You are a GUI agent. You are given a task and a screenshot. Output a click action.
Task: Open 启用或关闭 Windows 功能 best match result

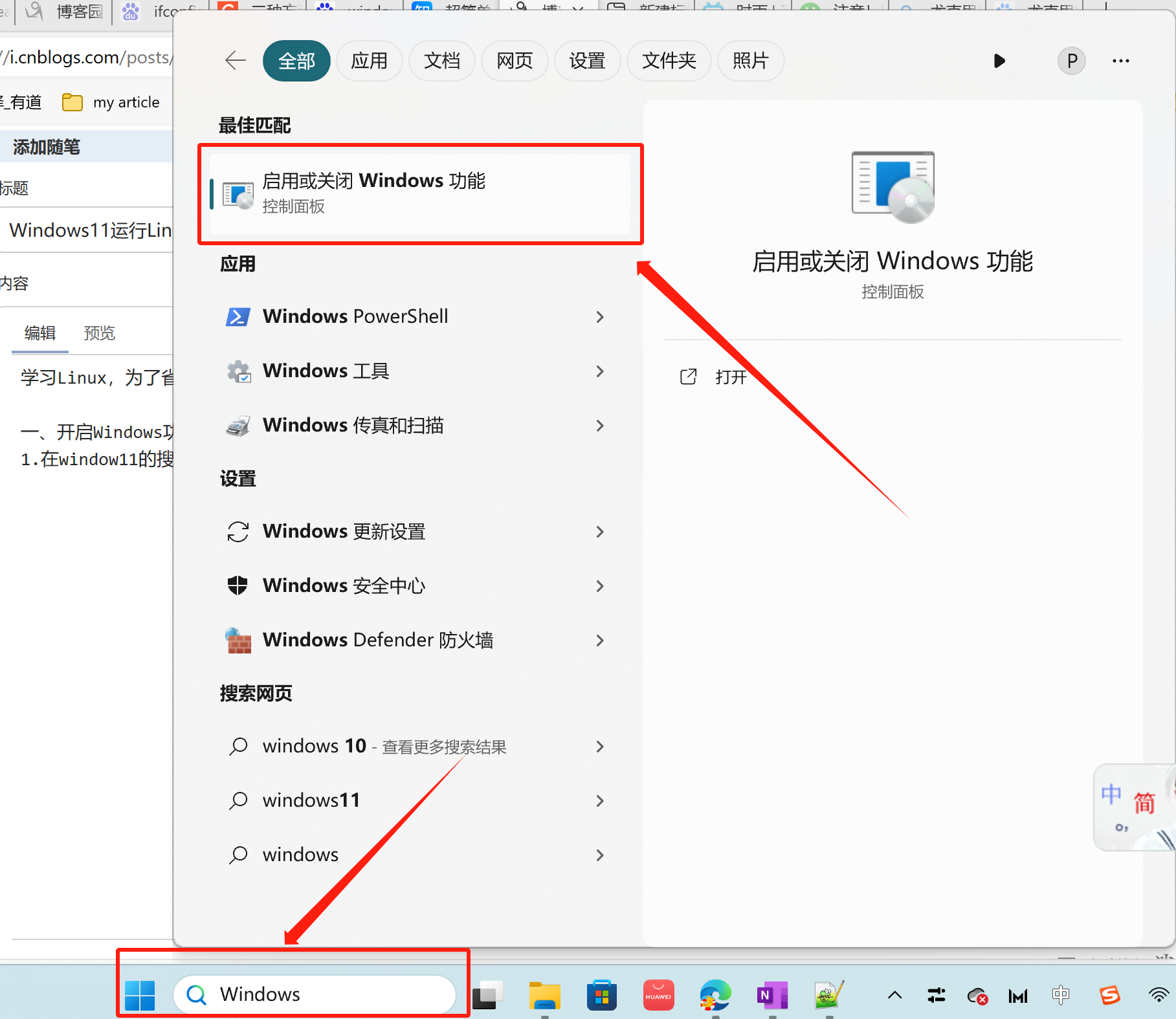421,193
